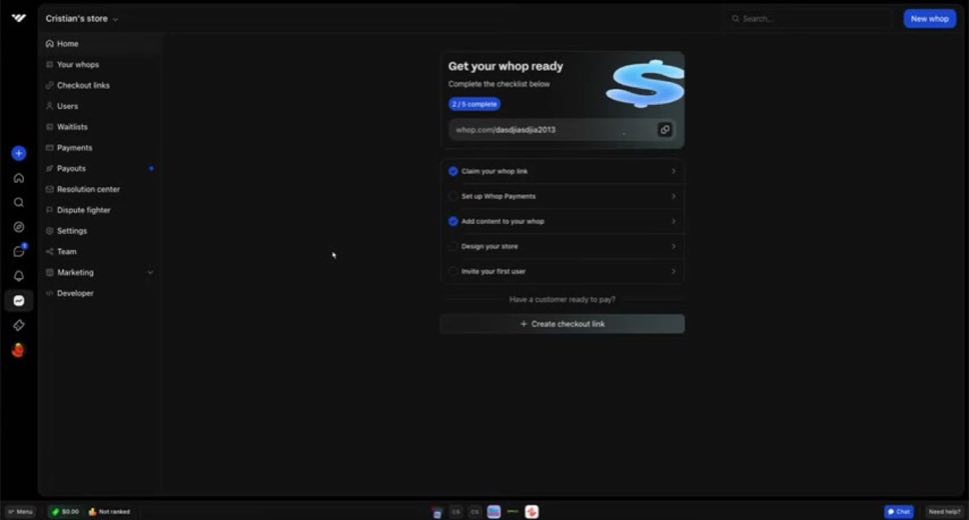
Task: Open Team in the sidebar
Action: point(100,252)
